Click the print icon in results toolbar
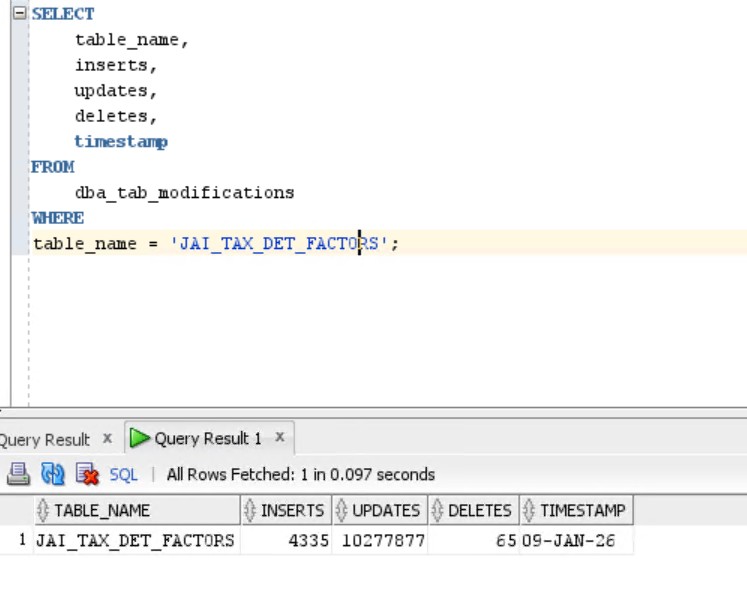The height and width of the screenshot is (595, 747). [x=18, y=474]
